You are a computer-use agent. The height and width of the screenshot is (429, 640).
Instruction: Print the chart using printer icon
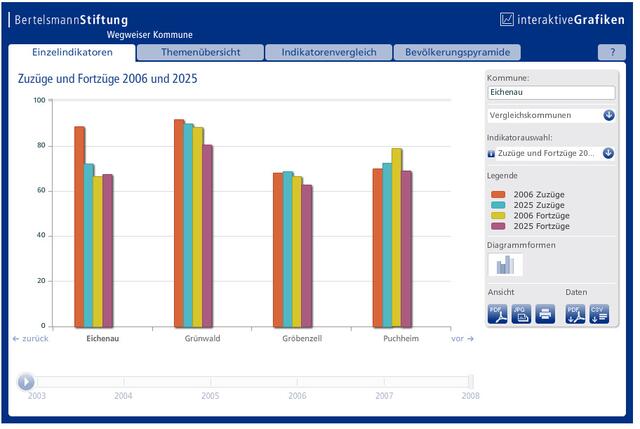tap(545, 314)
